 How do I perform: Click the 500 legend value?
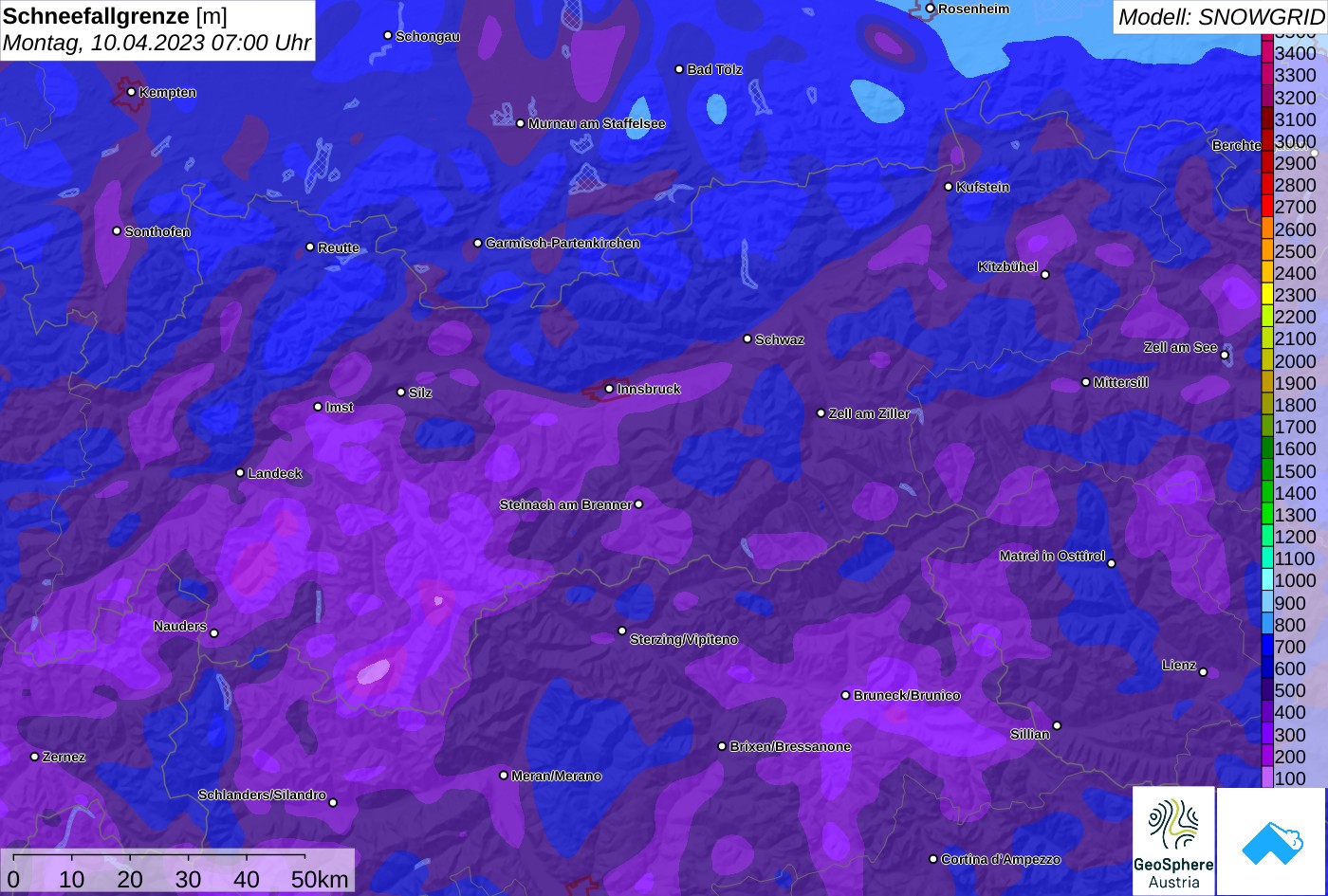(x=1290, y=690)
